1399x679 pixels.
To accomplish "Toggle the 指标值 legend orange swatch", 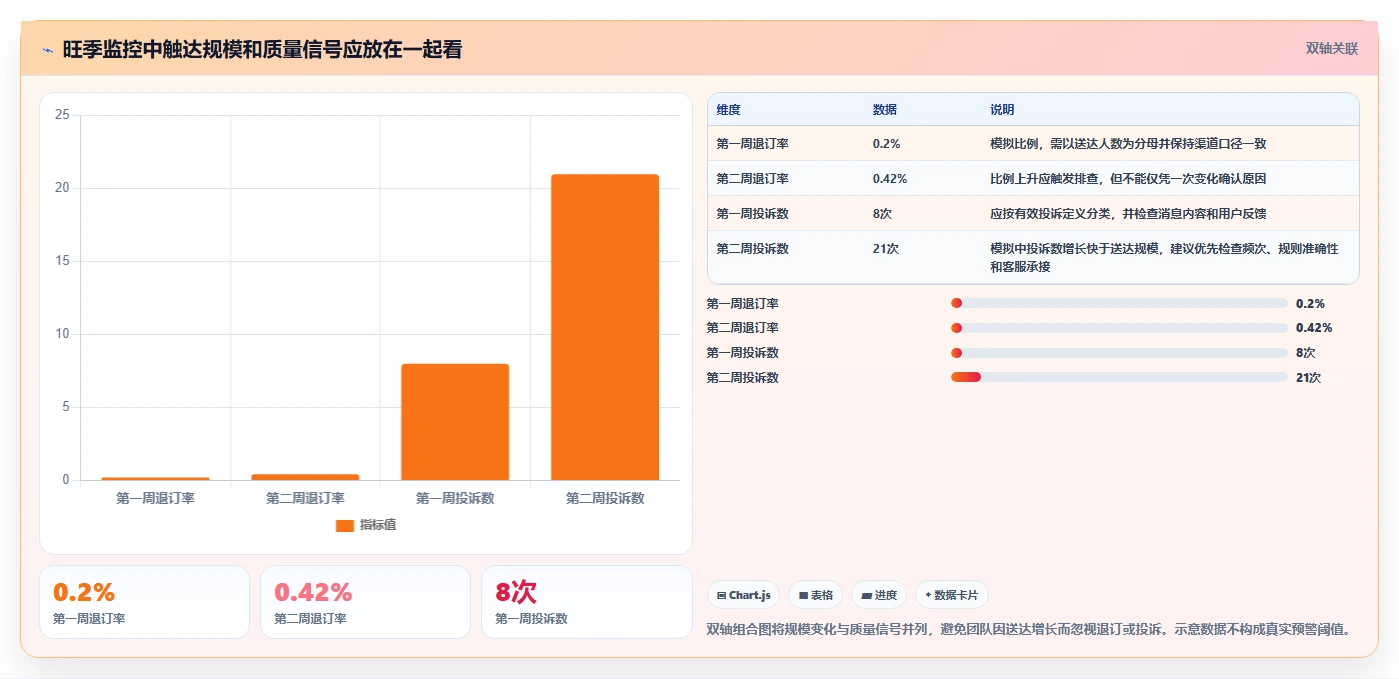I will 344,525.
